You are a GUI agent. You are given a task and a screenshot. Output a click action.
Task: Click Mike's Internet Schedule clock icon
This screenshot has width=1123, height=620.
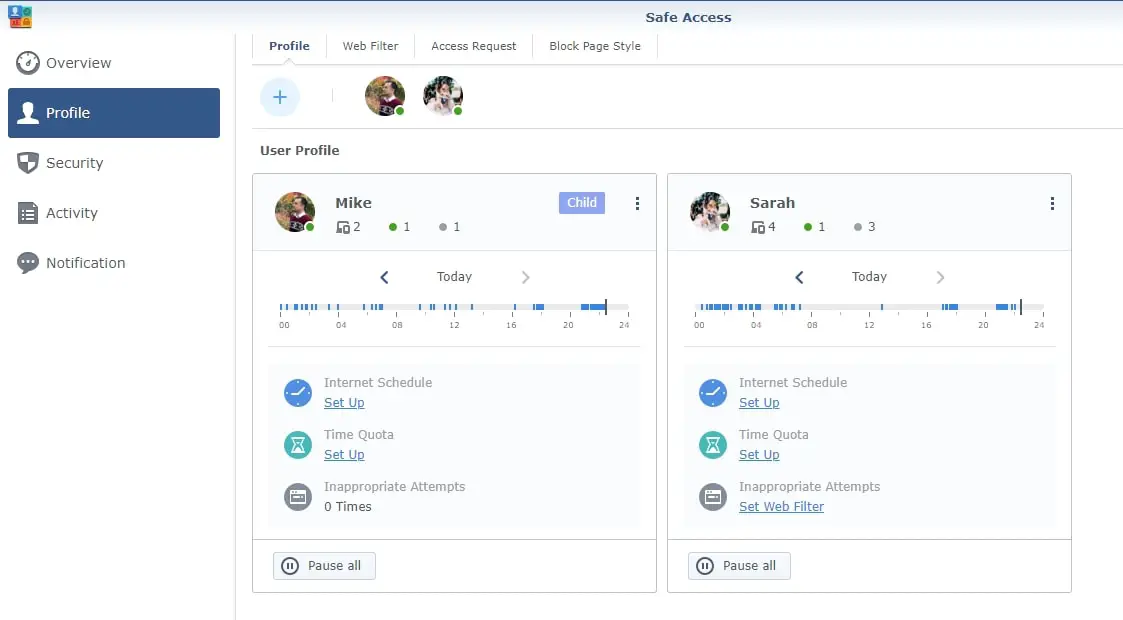pos(297,393)
